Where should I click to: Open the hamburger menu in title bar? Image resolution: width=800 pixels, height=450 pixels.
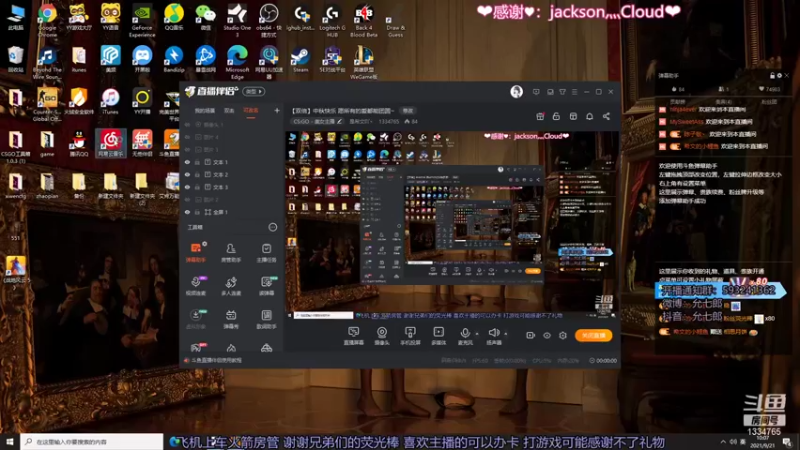[x=574, y=92]
